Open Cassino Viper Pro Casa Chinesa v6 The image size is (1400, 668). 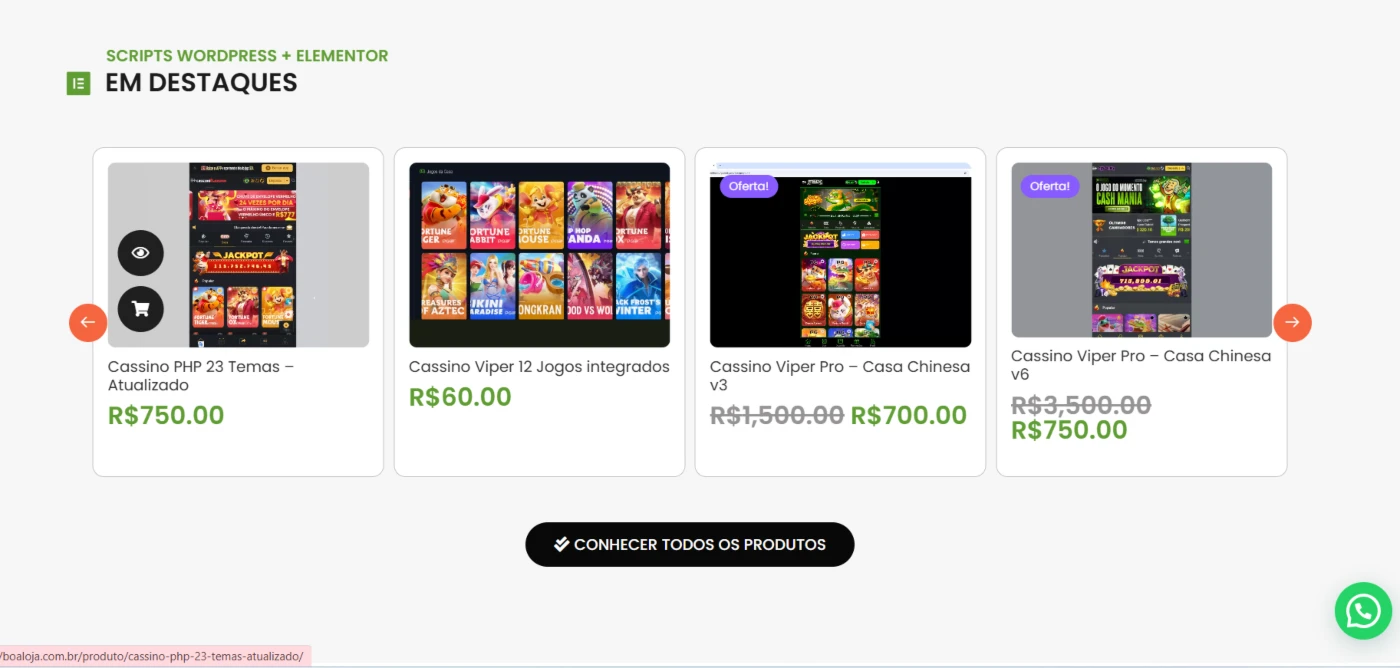coord(1141,365)
